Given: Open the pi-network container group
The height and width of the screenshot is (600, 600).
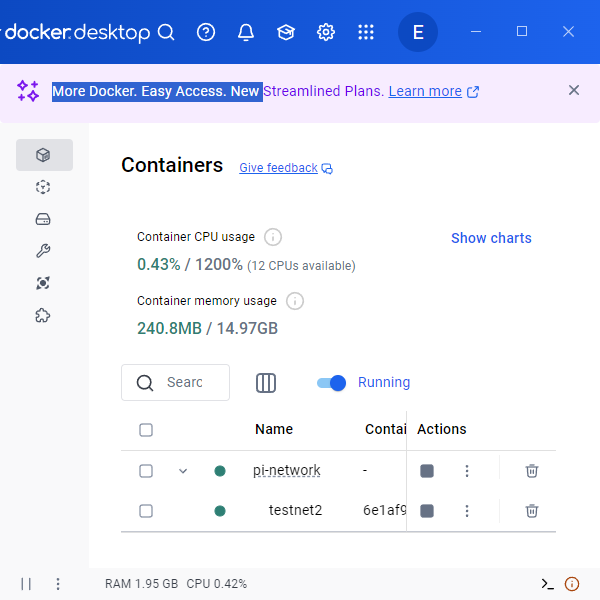Looking at the screenshot, I should pos(287,470).
